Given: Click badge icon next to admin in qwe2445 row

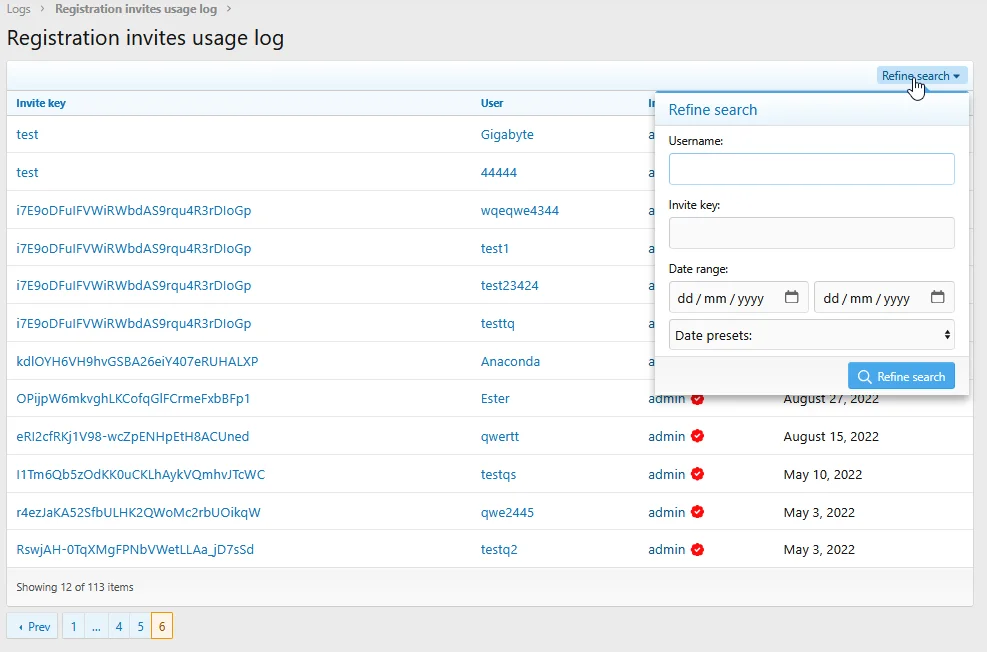Looking at the screenshot, I should tap(697, 512).
